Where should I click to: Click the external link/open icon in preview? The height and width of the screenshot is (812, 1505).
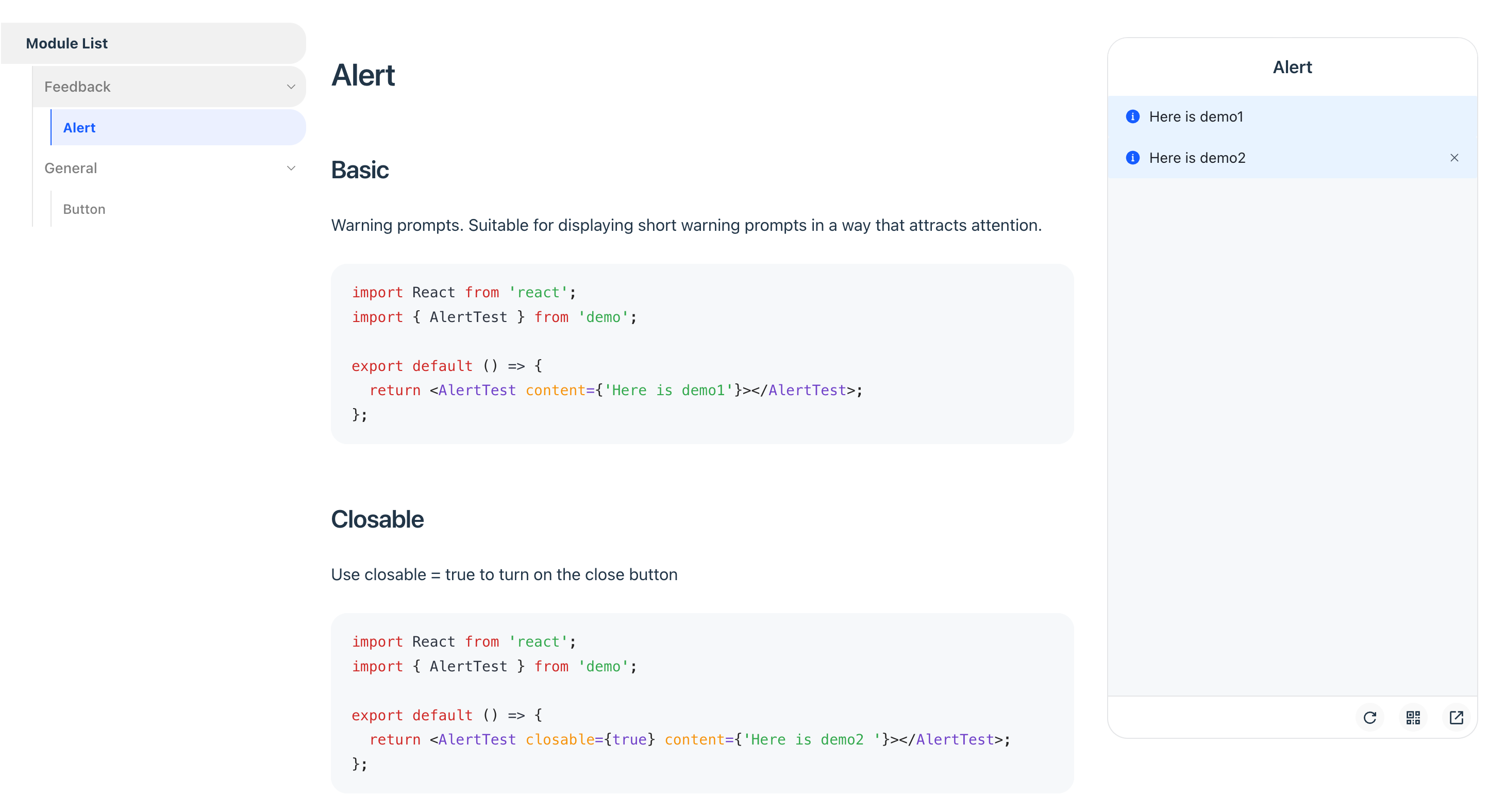click(1455, 716)
